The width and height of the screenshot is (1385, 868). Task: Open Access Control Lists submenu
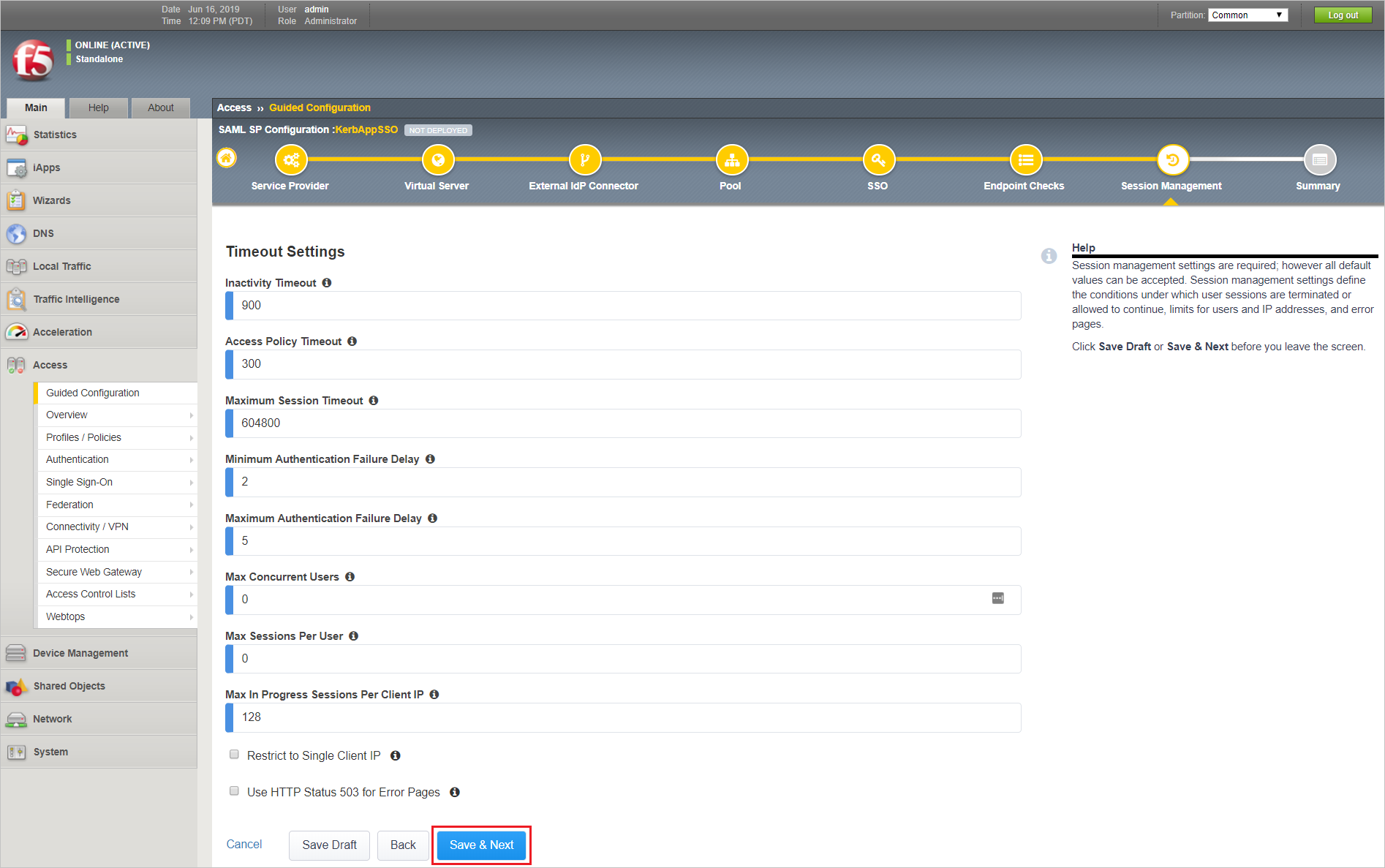point(117,595)
